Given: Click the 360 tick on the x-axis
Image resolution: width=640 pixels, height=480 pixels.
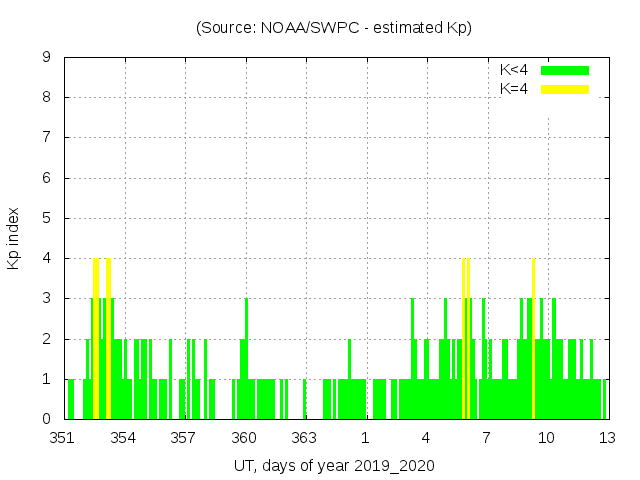Looking at the screenshot, I should pos(244,438).
